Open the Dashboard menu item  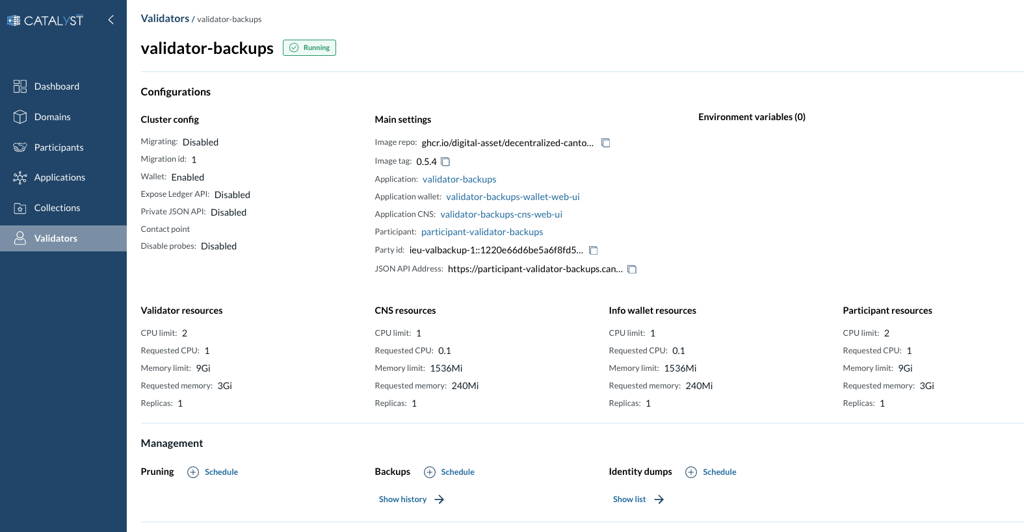tap(56, 87)
